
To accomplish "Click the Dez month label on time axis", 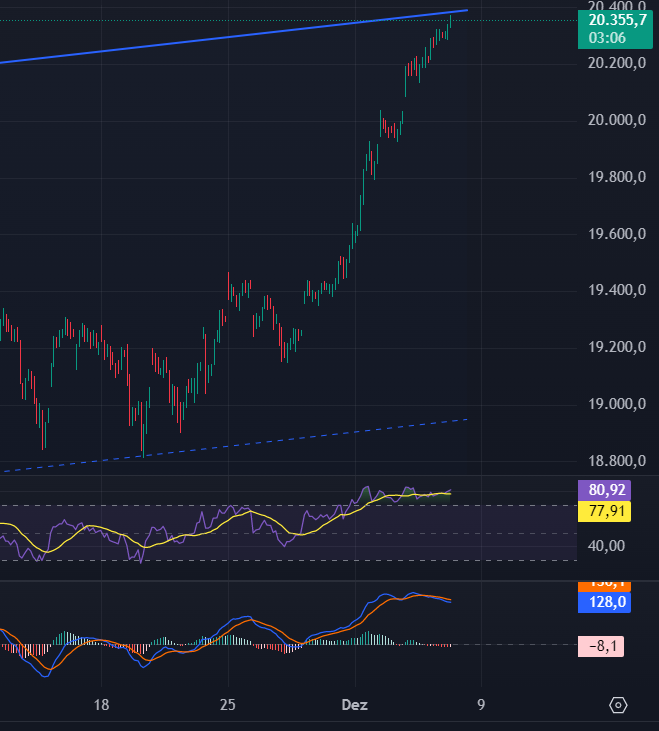I will tap(355, 704).
